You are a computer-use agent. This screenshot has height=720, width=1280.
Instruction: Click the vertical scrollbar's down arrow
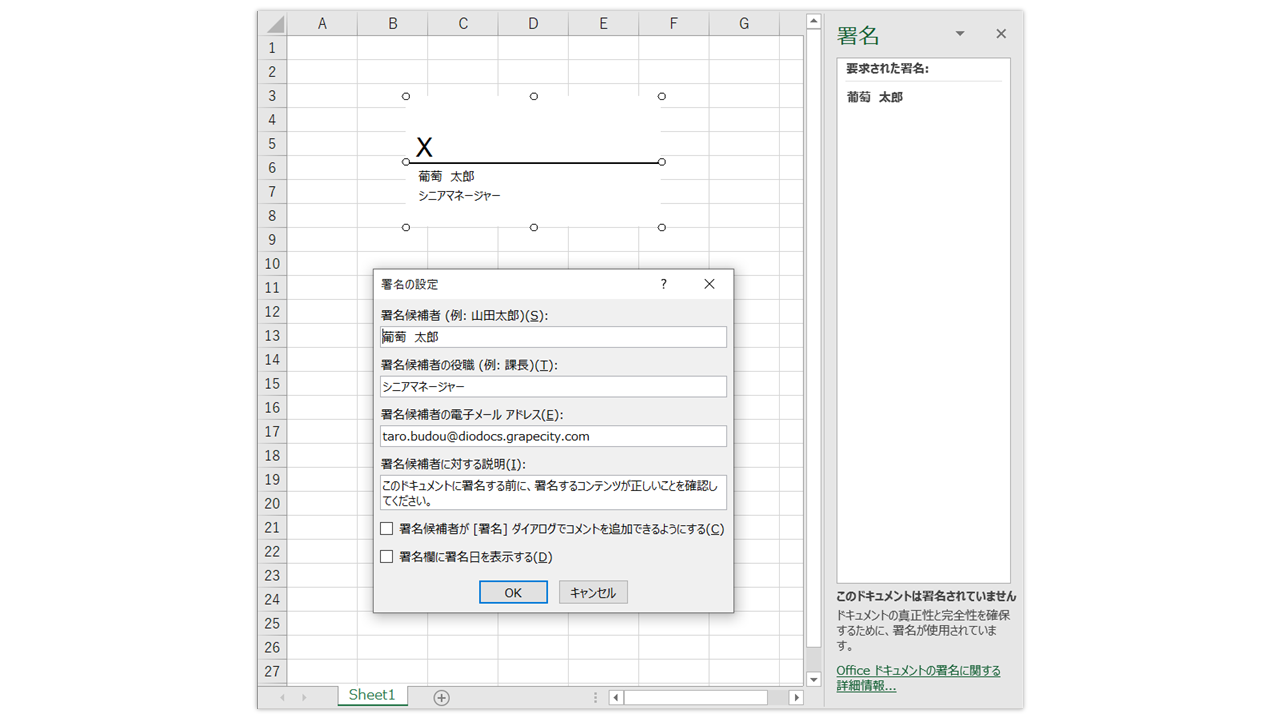click(x=814, y=680)
